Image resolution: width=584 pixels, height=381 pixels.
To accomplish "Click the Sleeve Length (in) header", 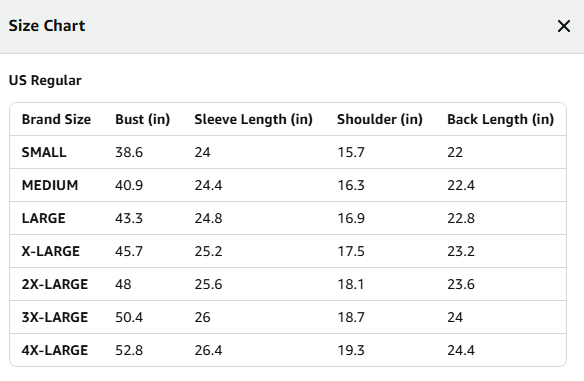I will 253,119.
